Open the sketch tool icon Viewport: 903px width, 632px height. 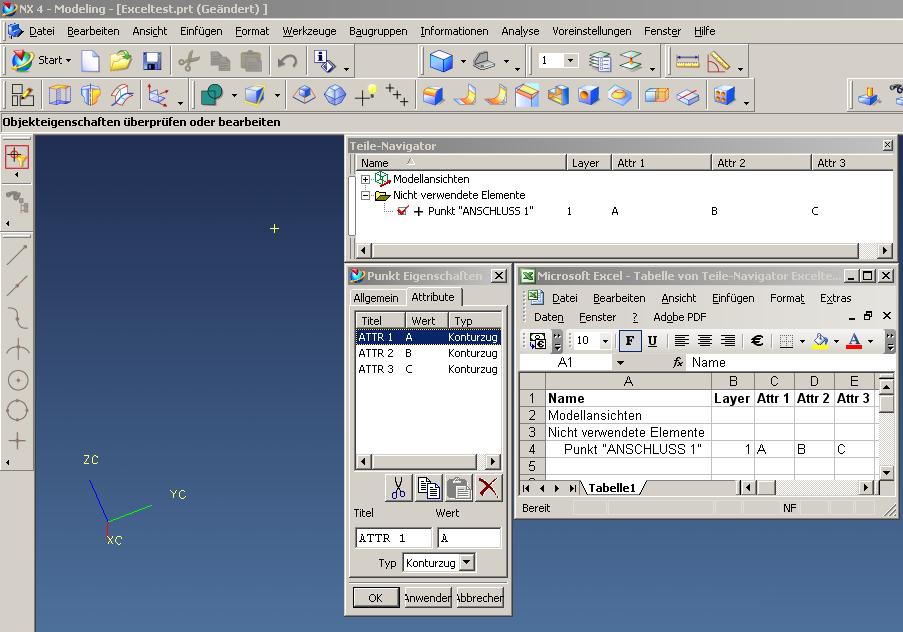coord(23,95)
